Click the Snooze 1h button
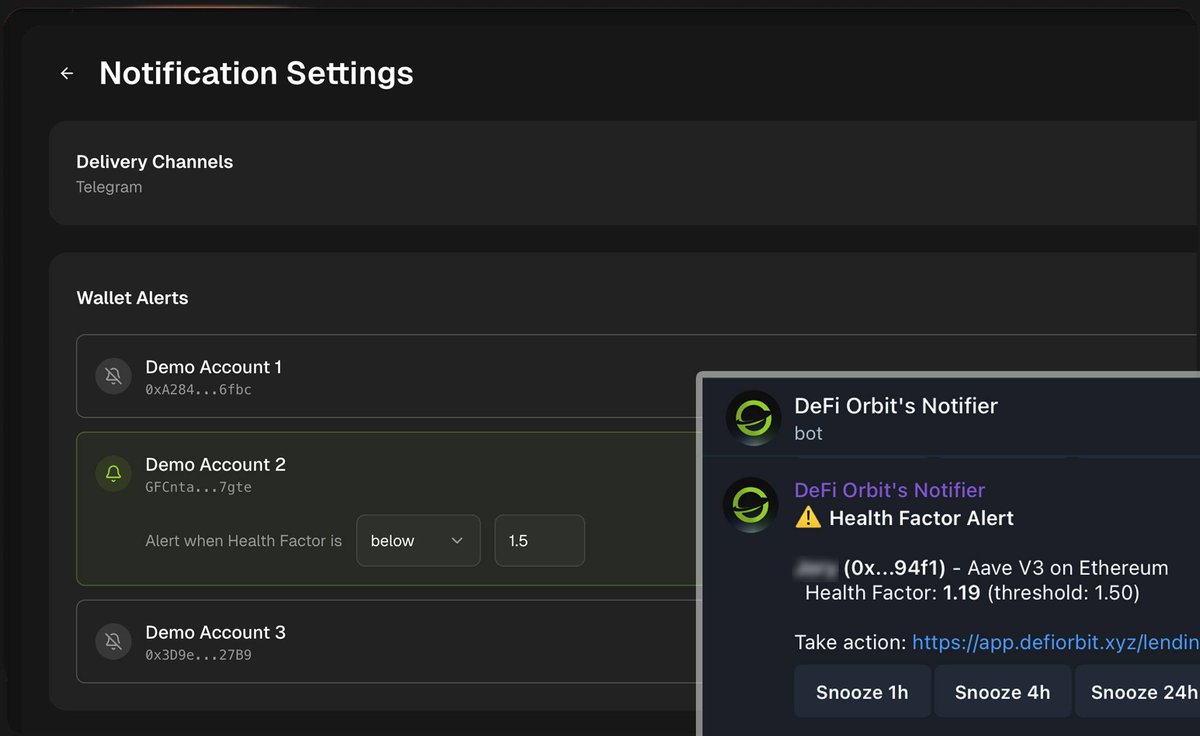 (862, 692)
